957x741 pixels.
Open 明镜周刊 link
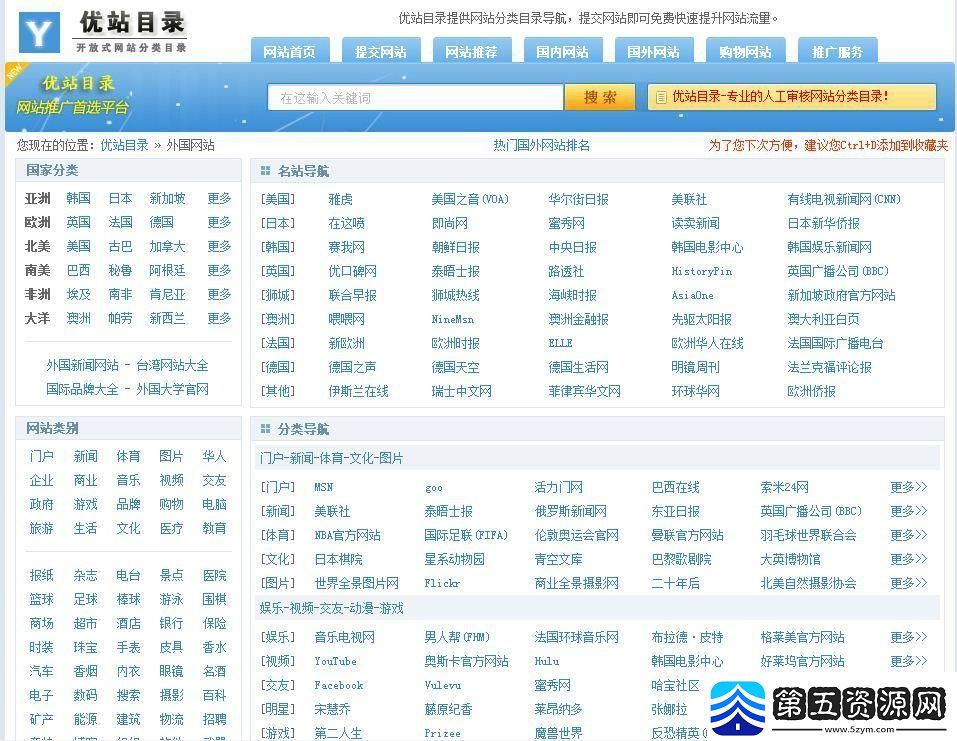(x=696, y=367)
